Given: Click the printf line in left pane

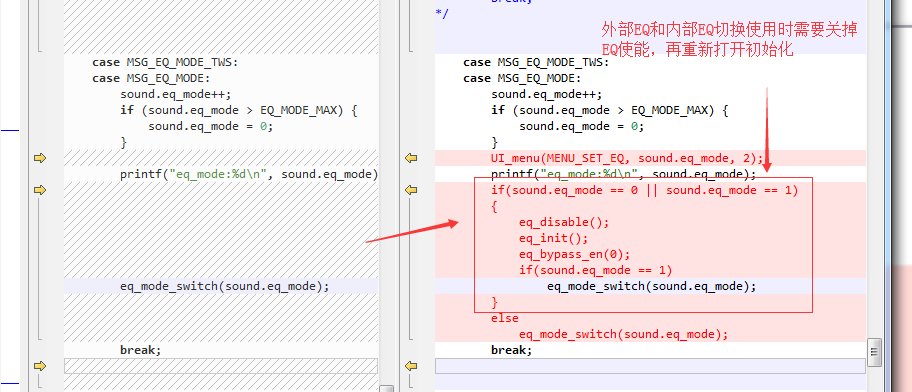Looking at the screenshot, I should 249,174.
